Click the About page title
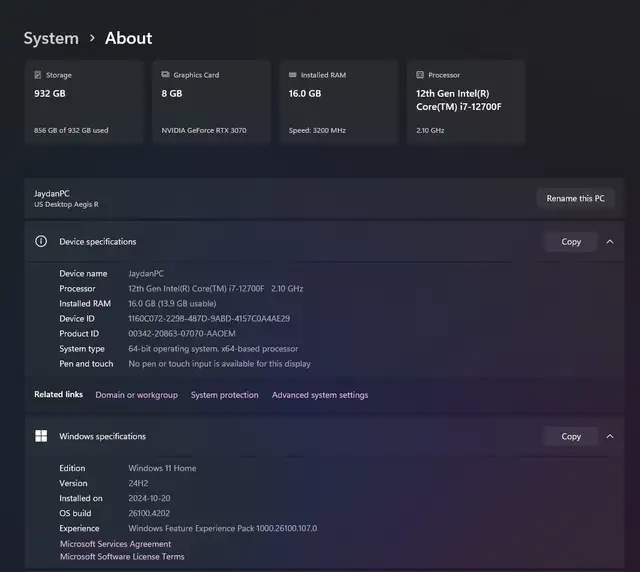Viewport: 640px width, 572px height. (x=129, y=38)
